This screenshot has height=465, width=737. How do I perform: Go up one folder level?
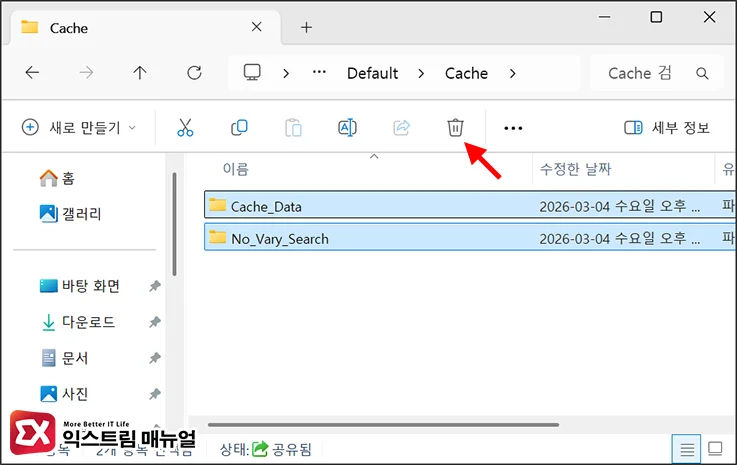tap(140, 72)
